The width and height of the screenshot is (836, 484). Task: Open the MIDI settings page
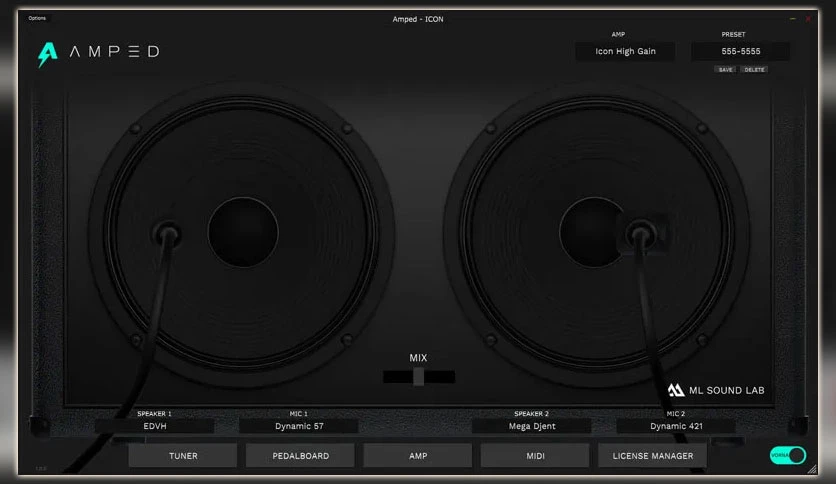[535, 456]
